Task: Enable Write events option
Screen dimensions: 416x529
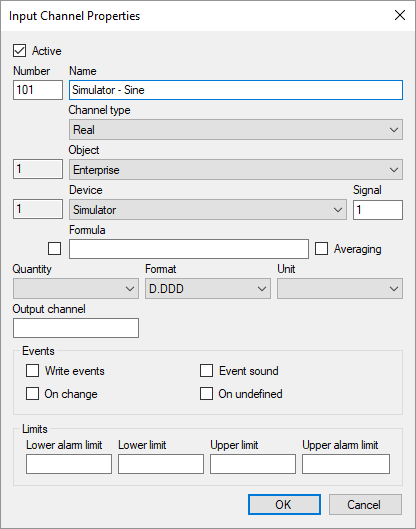Action: click(x=32, y=371)
